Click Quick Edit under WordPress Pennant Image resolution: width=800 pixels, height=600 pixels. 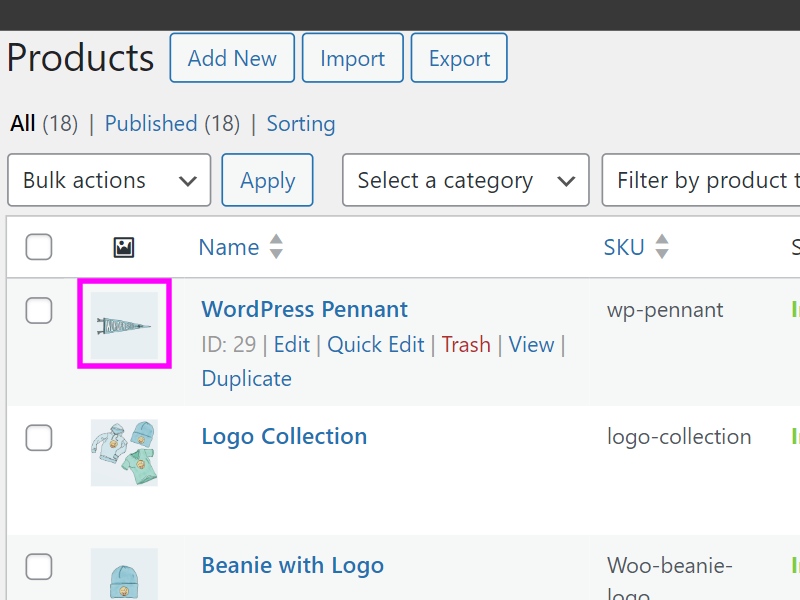click(376, 344)
